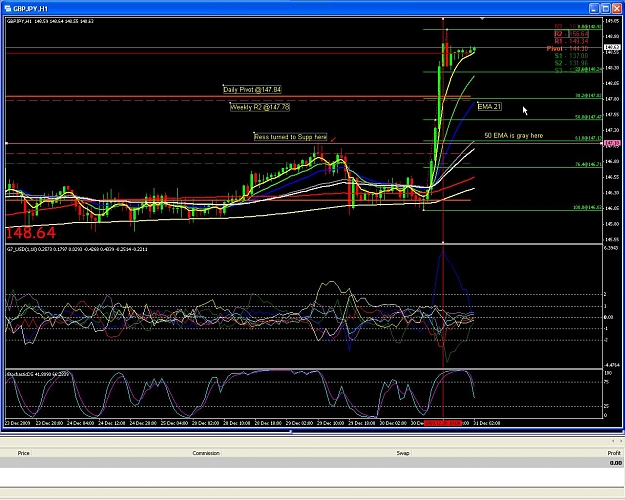This screenshot has width=625, height=500.
Task: Maximize the GBPJPY,H1 chart window
Action: coord(605,8)
